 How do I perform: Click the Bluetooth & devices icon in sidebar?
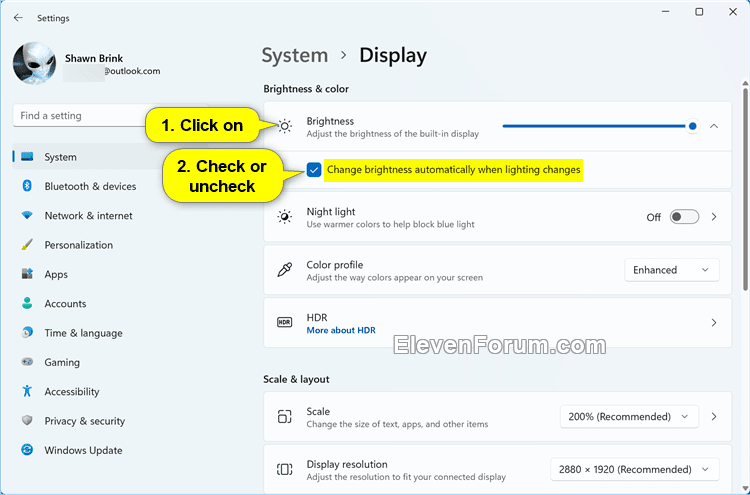coord(27,186)
